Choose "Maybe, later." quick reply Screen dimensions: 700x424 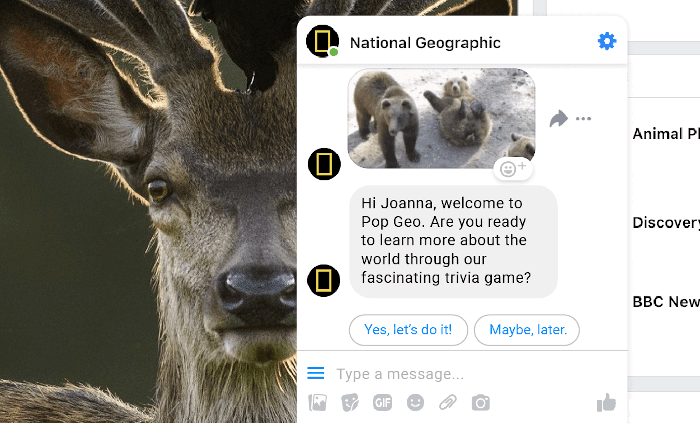(x=527, y=330)
